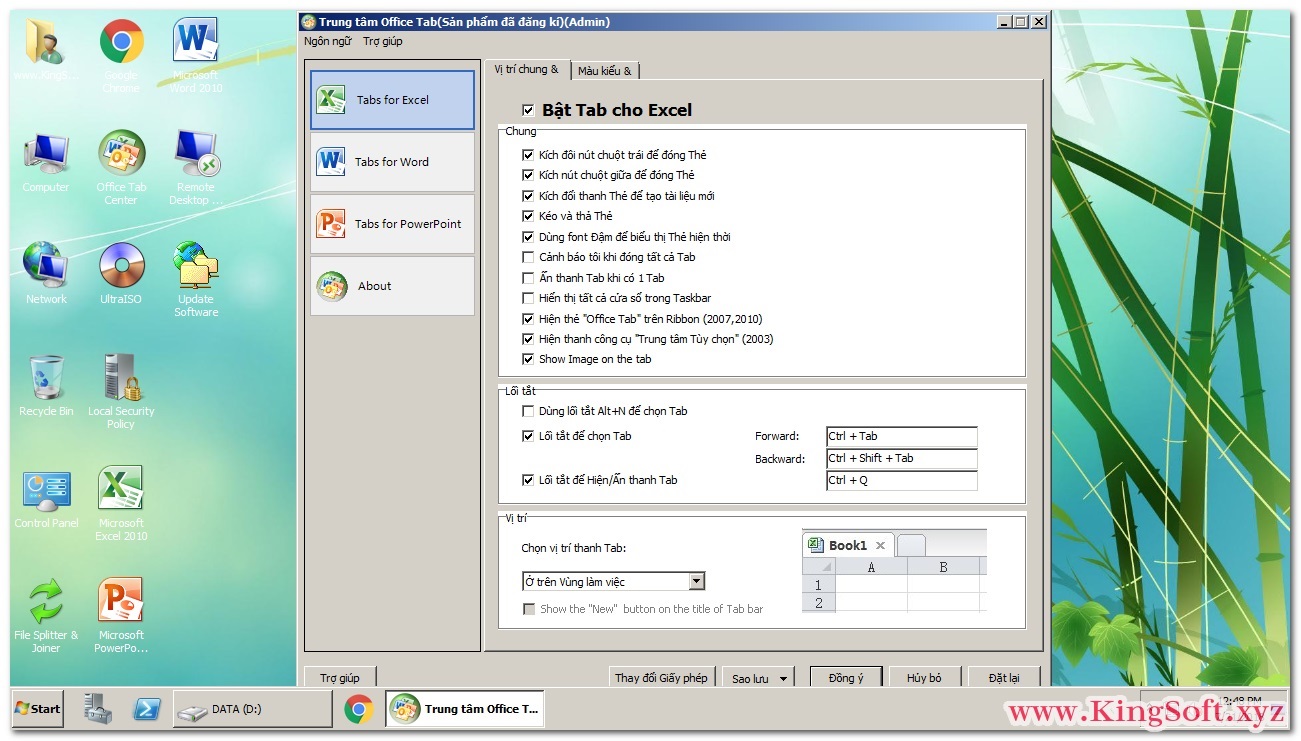Select the Computer desktop icon
The height and width of the screenshot is (741, 1301).
point(46,161)
